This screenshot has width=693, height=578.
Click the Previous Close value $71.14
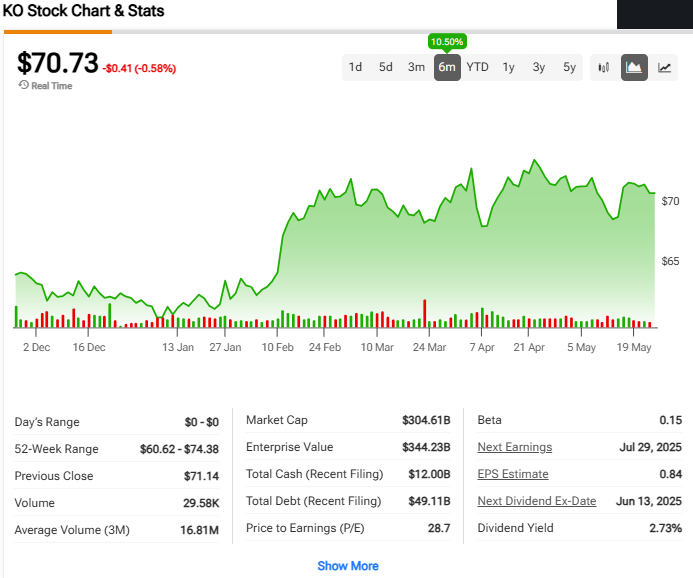pos(202,476)
